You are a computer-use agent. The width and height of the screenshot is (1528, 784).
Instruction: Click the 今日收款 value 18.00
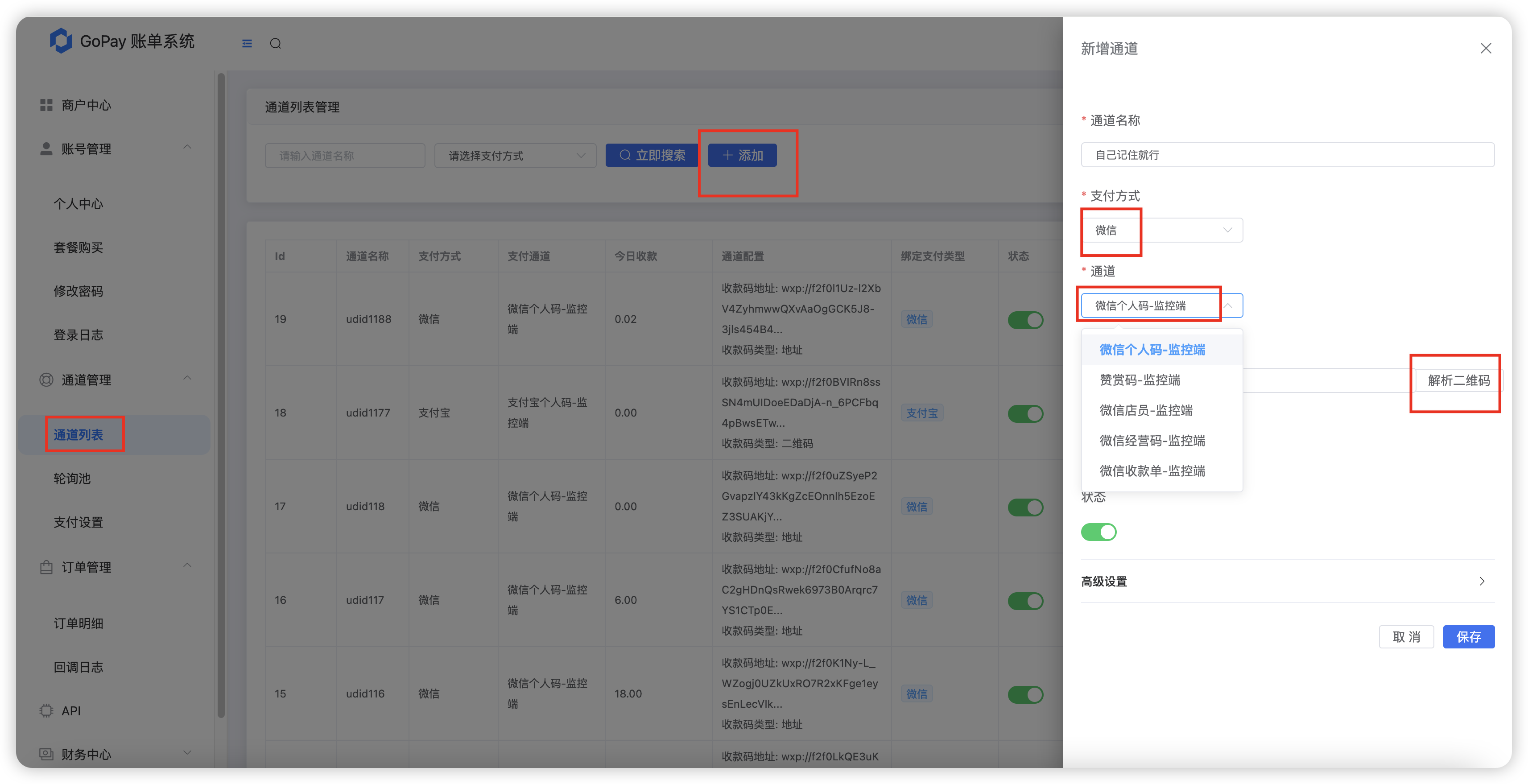pos(628,694)
